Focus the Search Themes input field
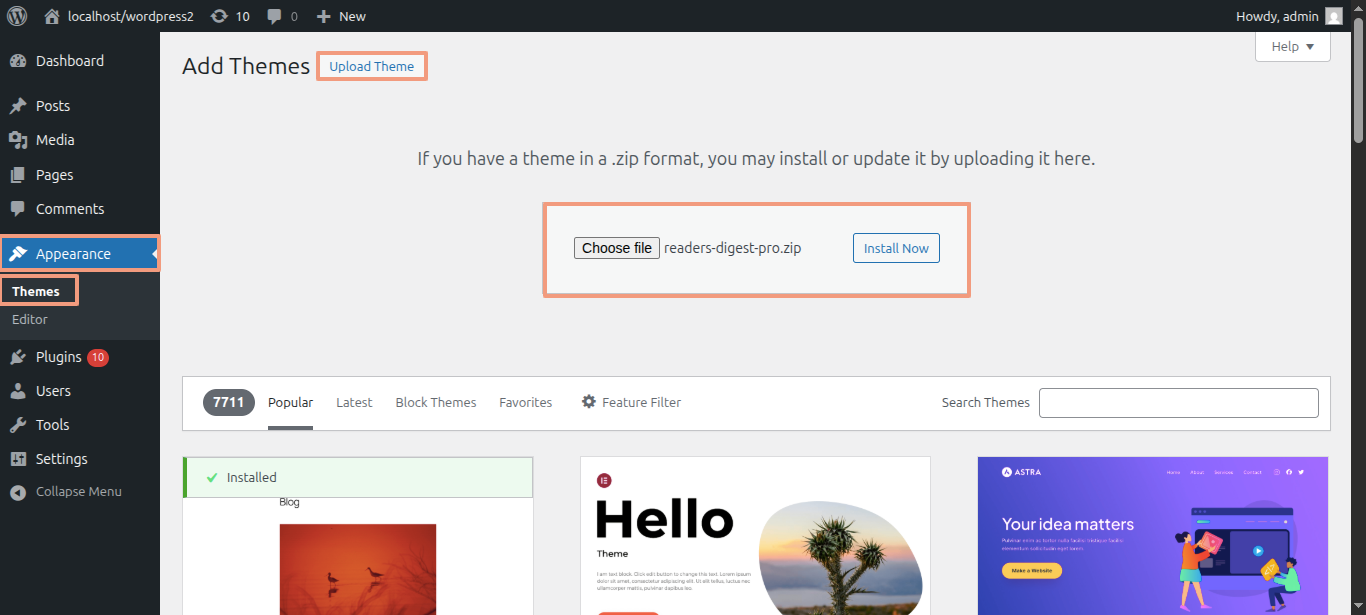 pyautogui.click(x=1178, y=403)
